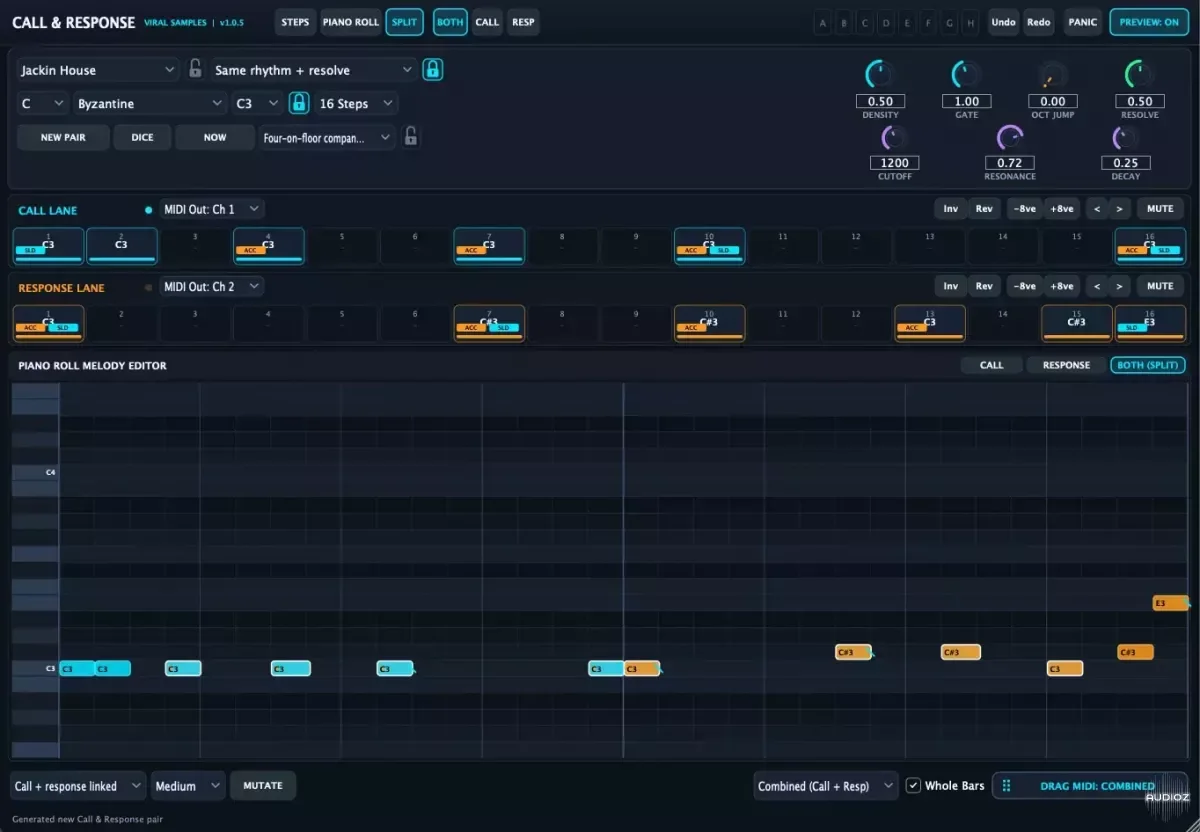
Task: Toggle the lock icon beside Same rhythm + resolve
Action: point(432,69)
